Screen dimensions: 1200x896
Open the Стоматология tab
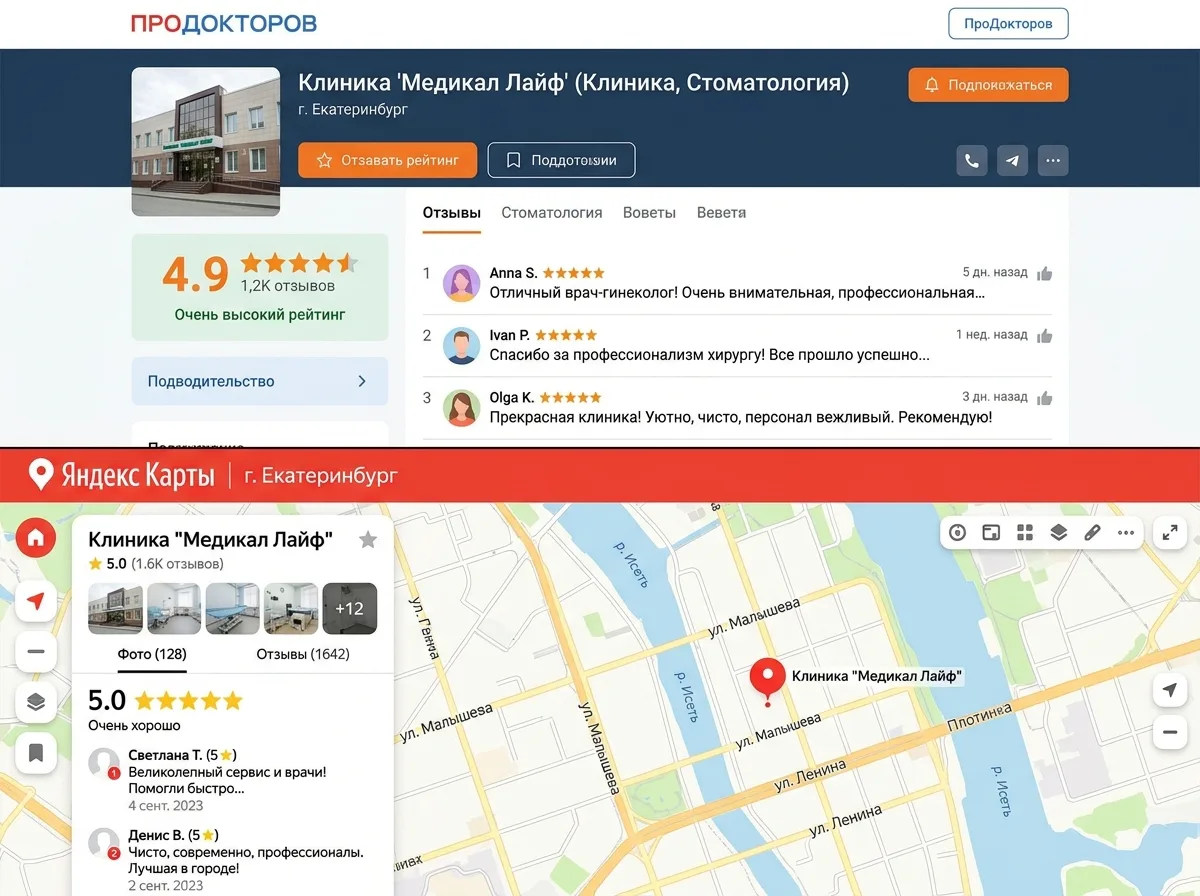click(552, 213)
